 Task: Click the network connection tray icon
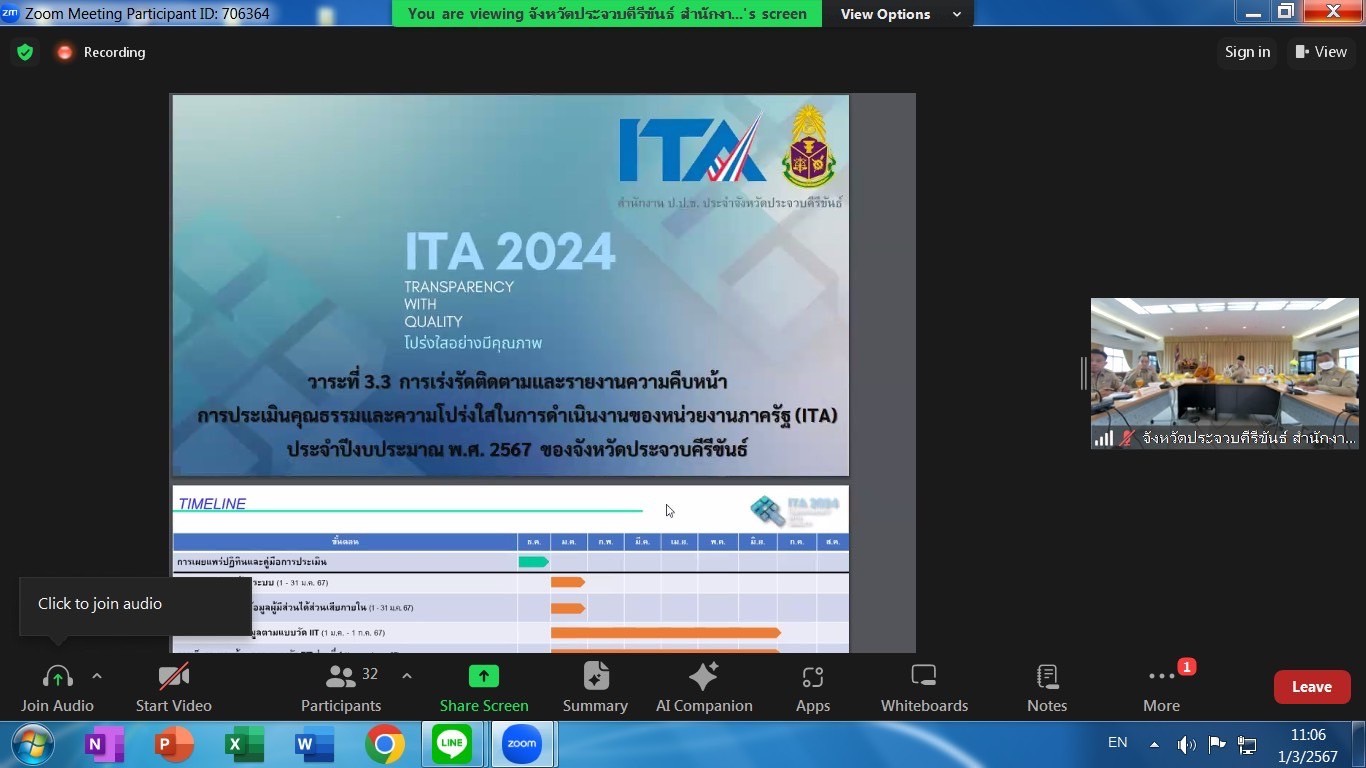1247,745
